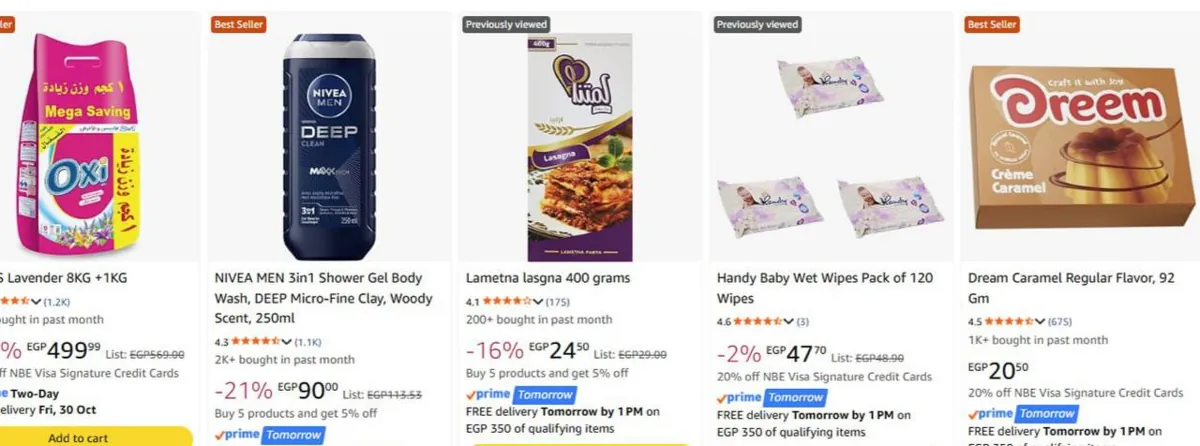Click Prime Tomorrow badge under Dream Caramel
Screen dimensions: 1200x446
1023,413
